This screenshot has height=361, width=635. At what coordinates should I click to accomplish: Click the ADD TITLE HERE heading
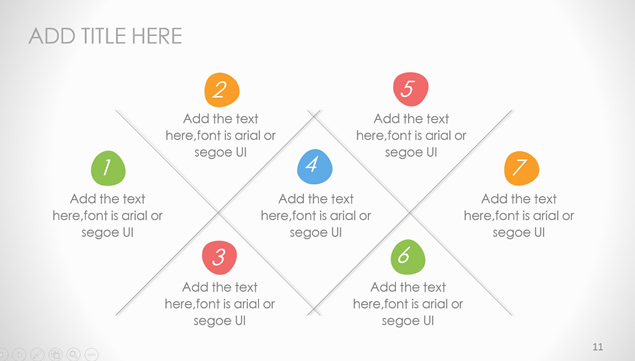(x=105, y=36)
